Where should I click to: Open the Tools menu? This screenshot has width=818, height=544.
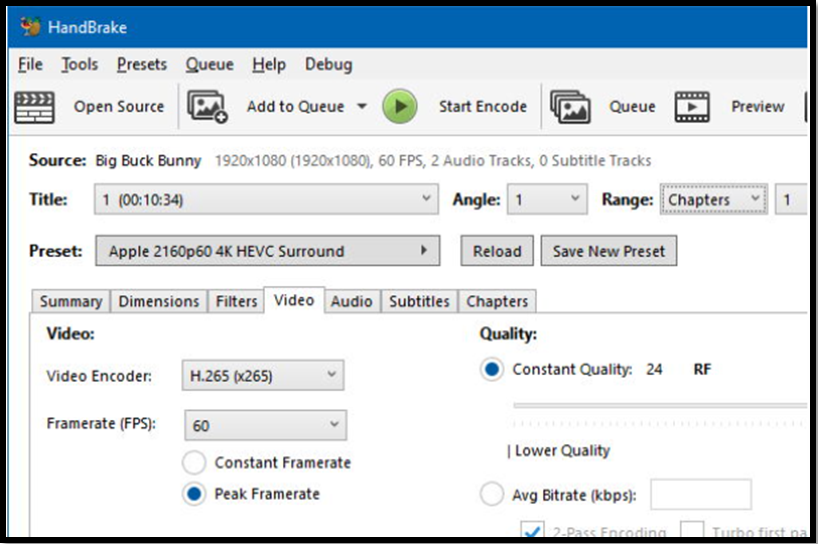(x=80, y=65)
